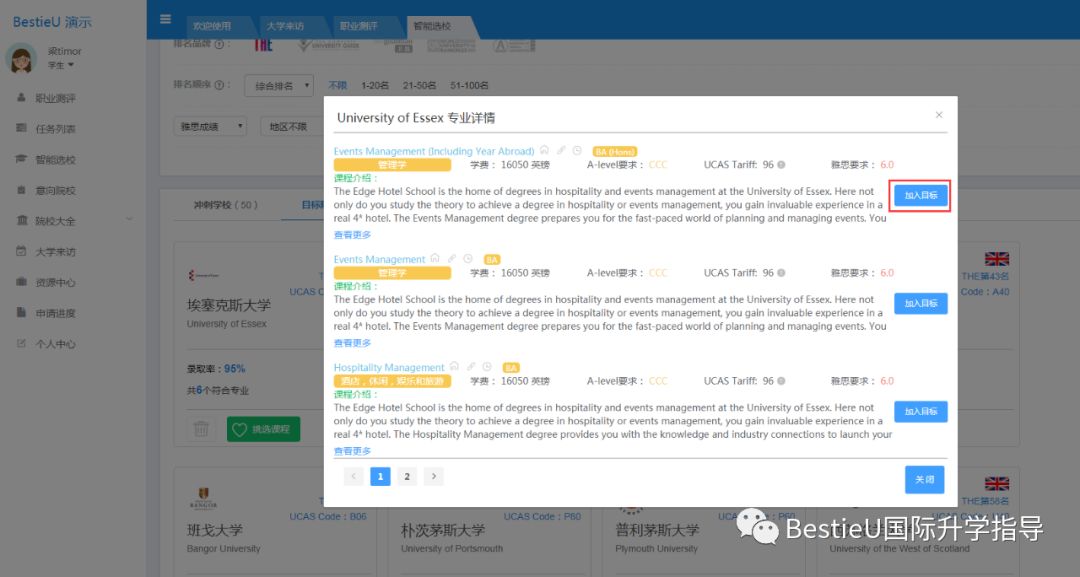Click link icon beside Hospitality Management

click(x=471, y=366)
